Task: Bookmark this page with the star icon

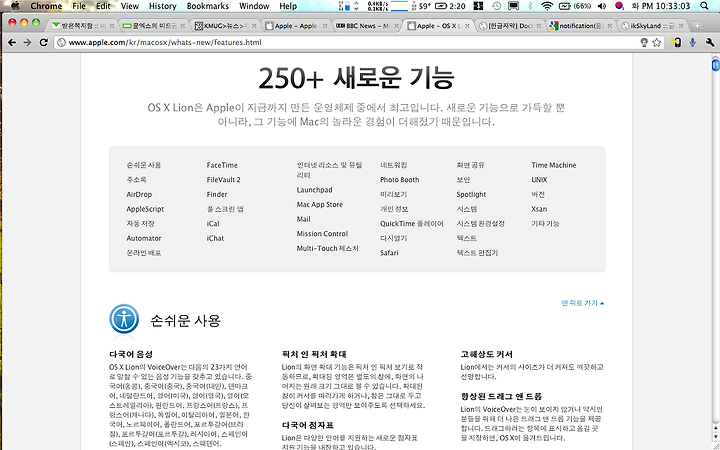Action: (657, 42)
